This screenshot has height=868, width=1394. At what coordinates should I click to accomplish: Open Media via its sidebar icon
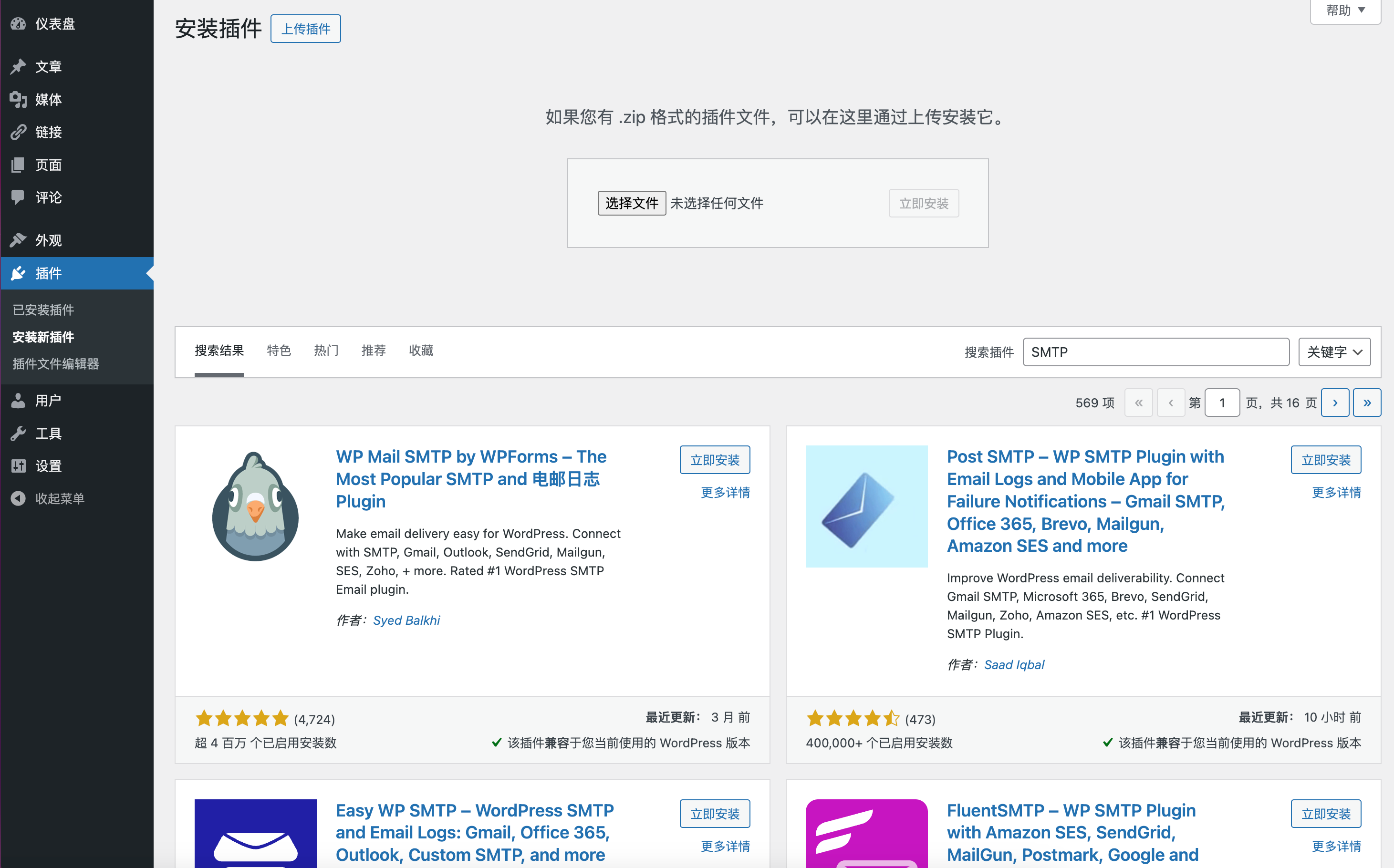point(19,99)
